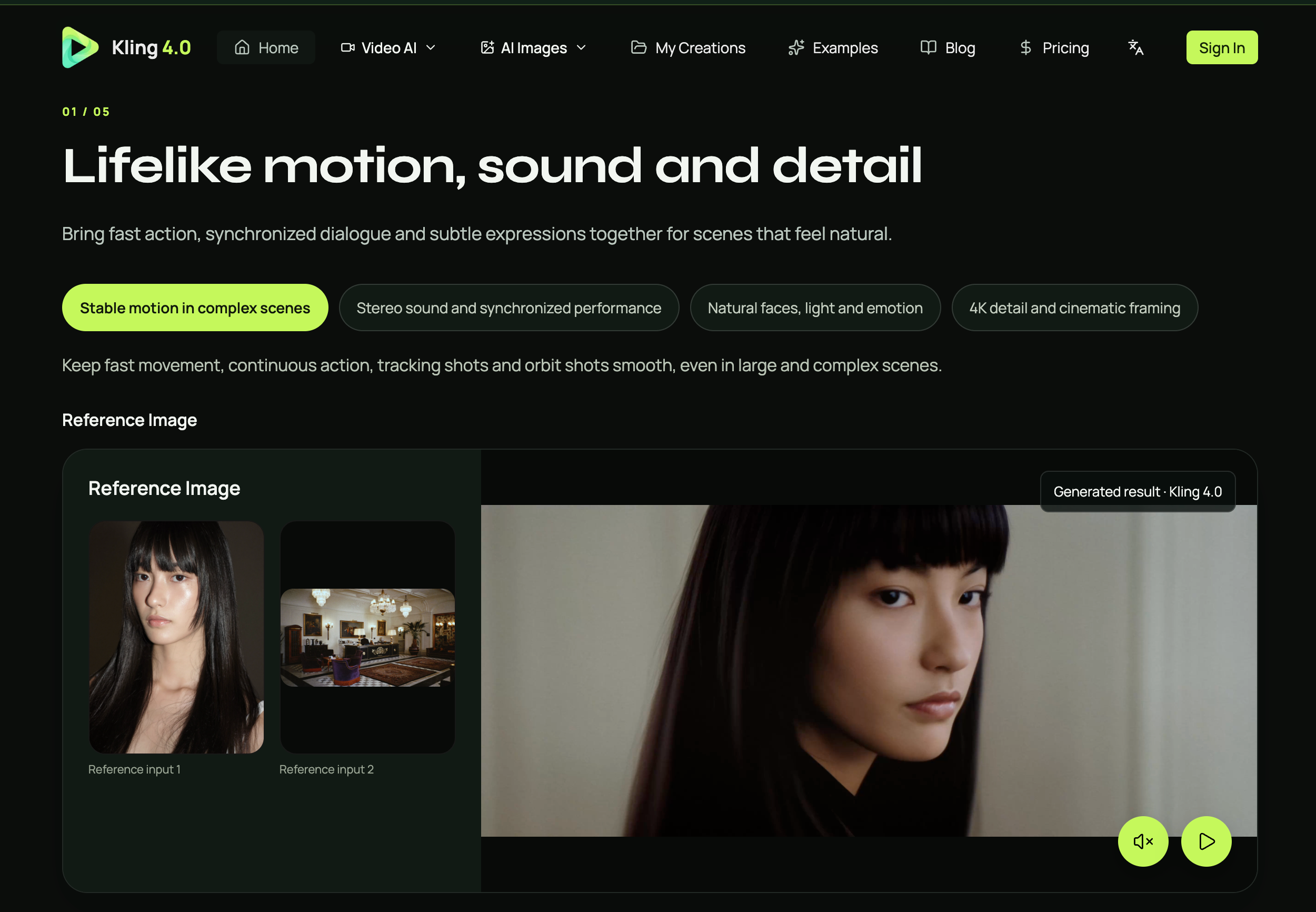Viewport: 1316px width, 912px height.
Task: Play the generated result video
Action: click(1207, 841)
